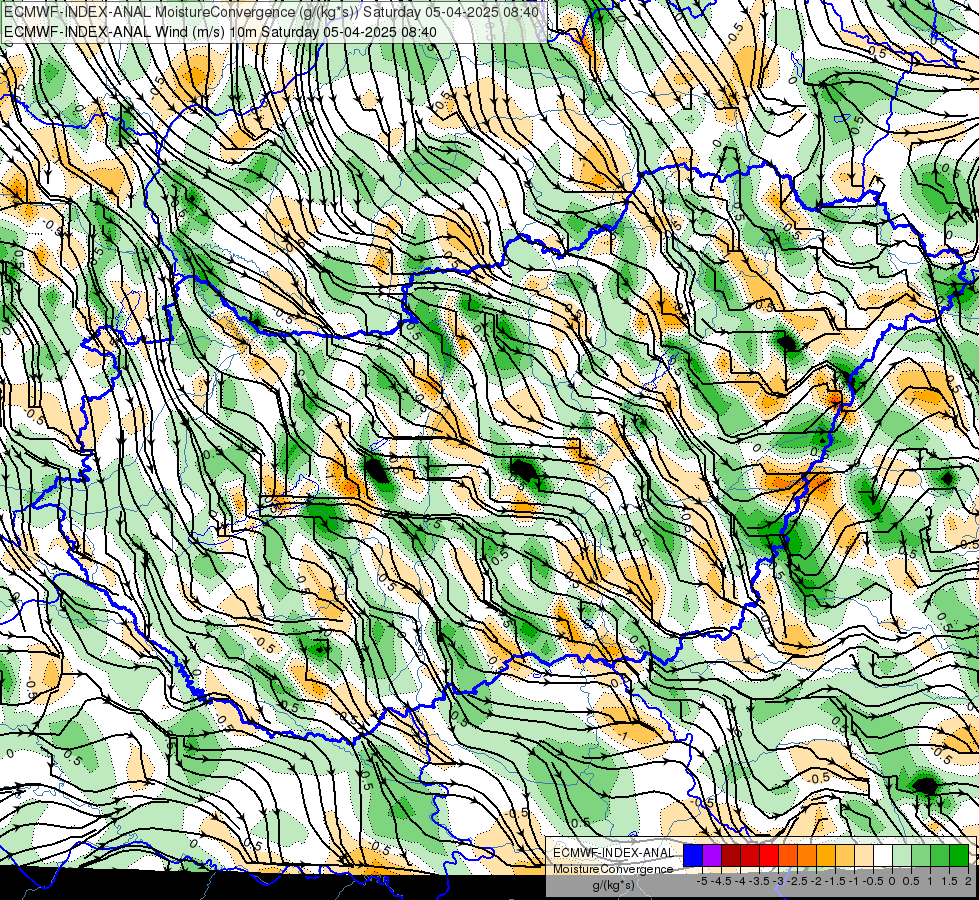Click the pale peach legend swatch next to white
This screenshot has width=979, height=900.
(864, 855)
